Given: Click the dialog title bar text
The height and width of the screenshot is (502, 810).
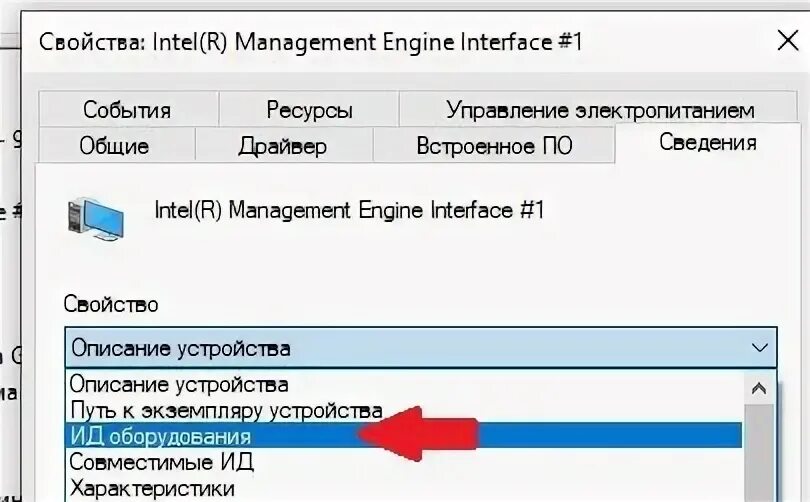Looking at the screenshot, I should pos(310,42).
